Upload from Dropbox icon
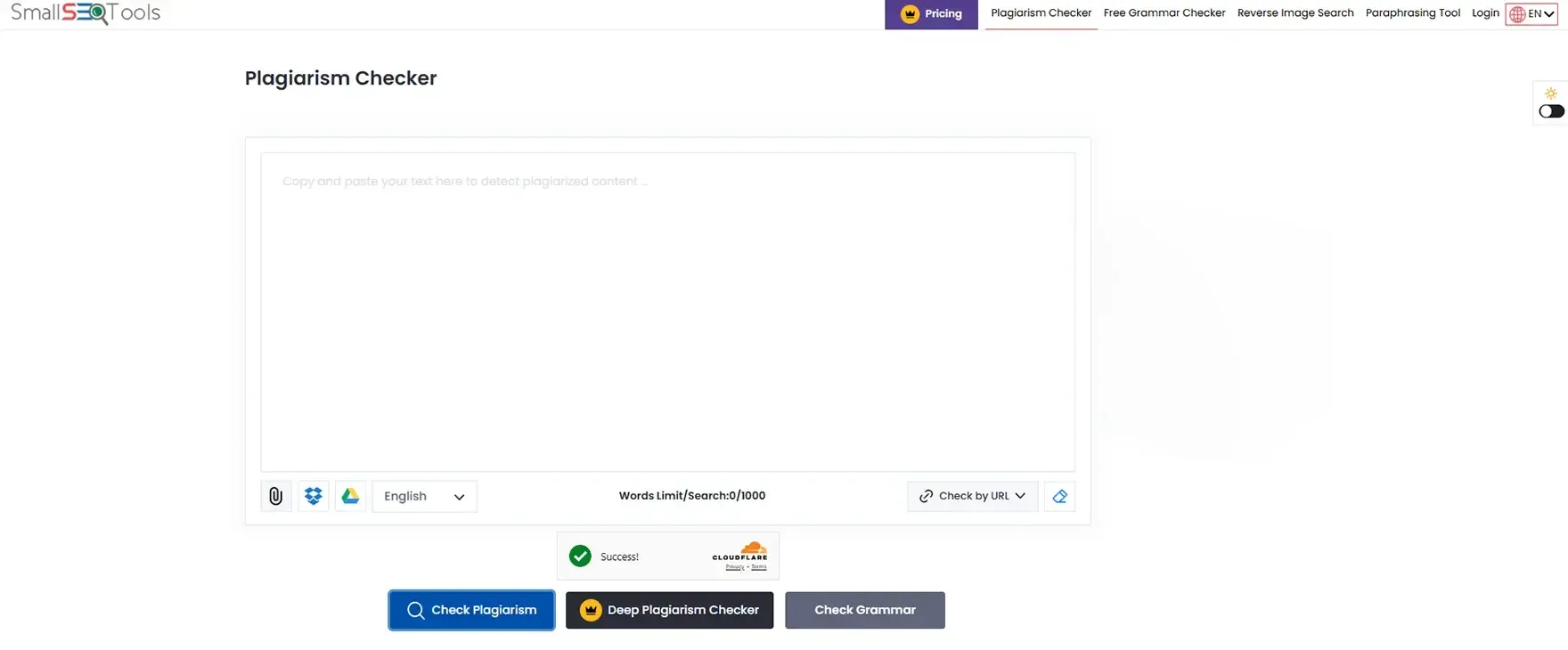Screen dimensions: 1568x650 click(x=314, y=496)
